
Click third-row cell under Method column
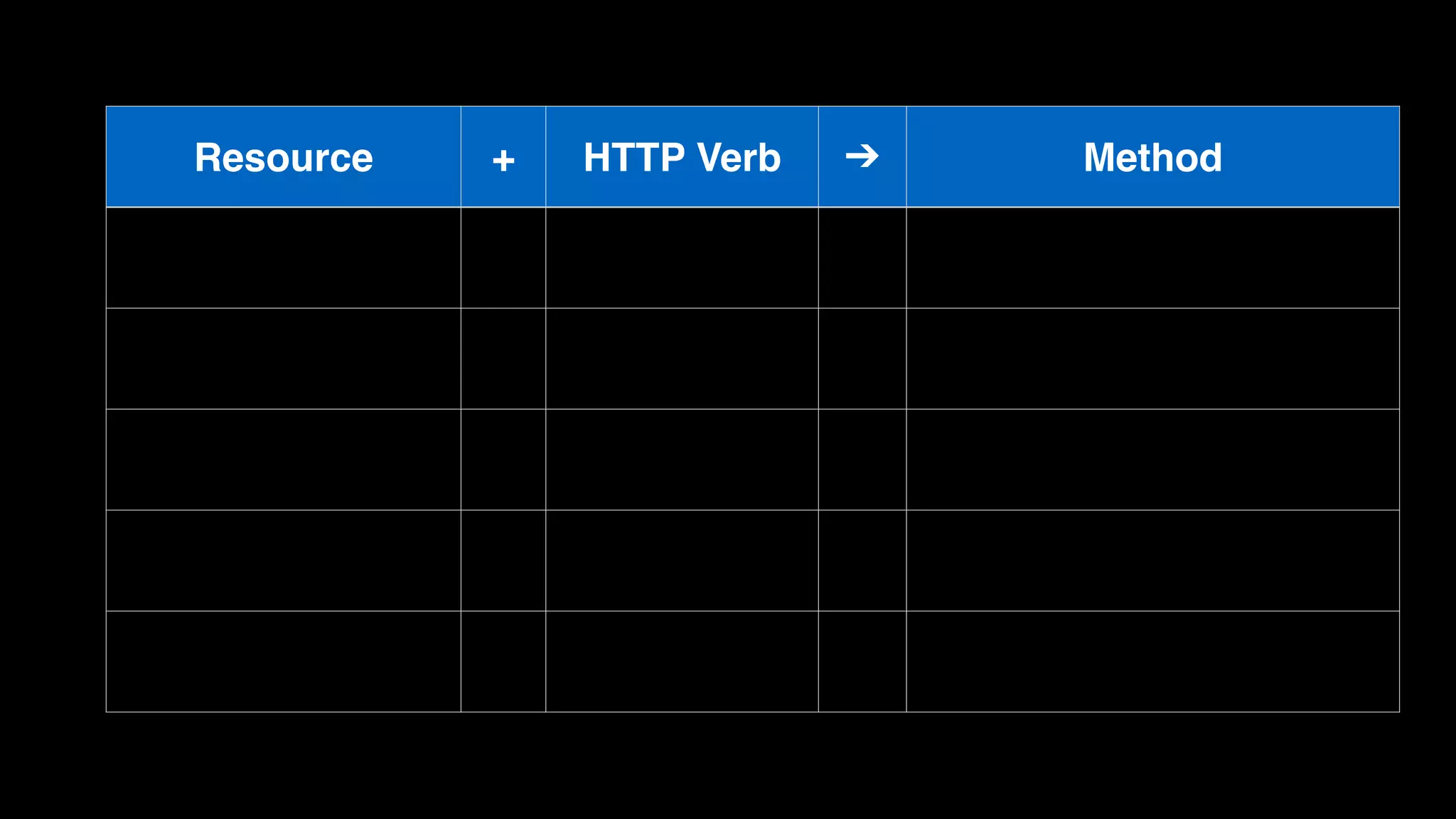1152,459
